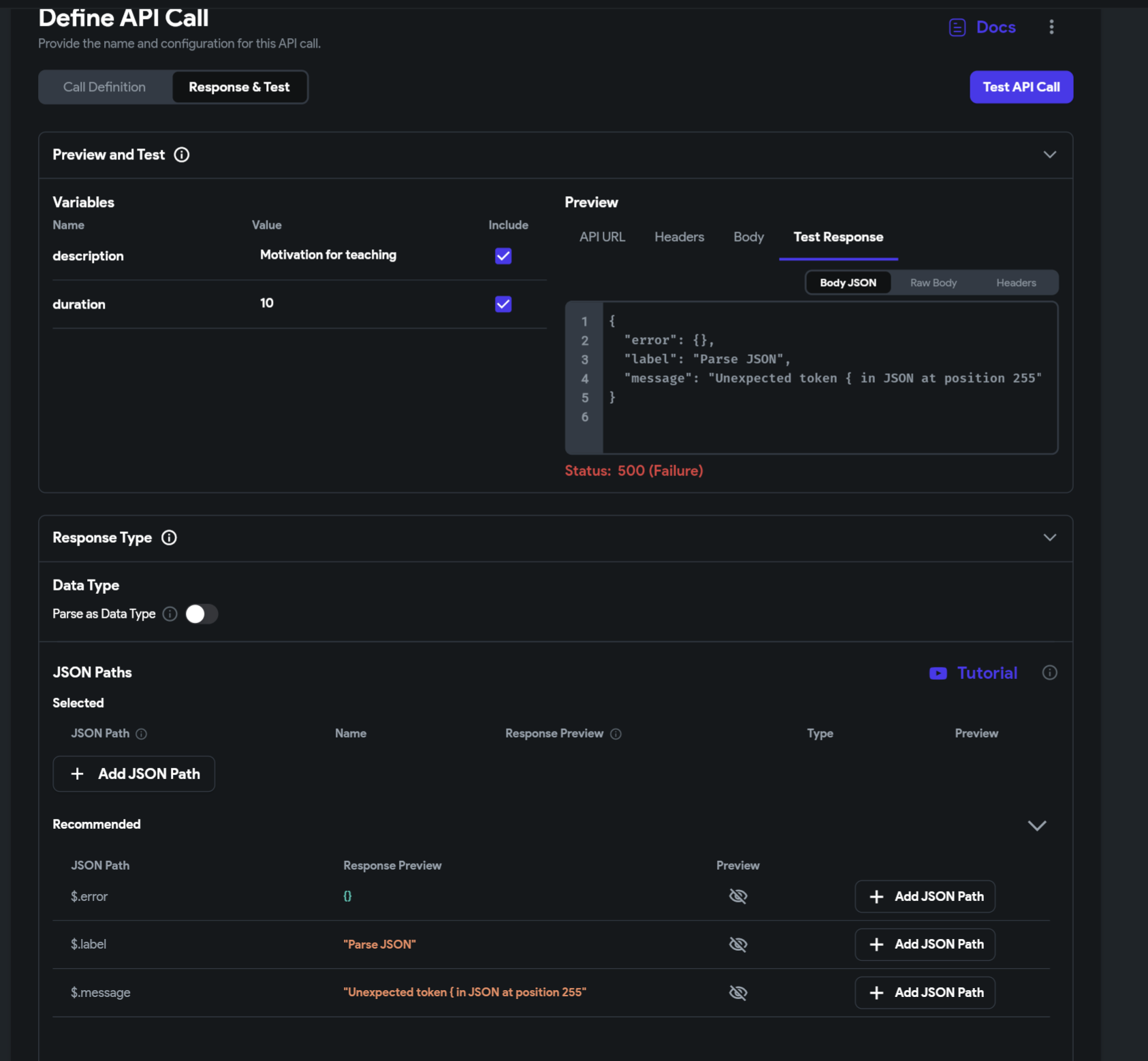Enable the Parse as Data Type toggle

click(x=201, y=614)
